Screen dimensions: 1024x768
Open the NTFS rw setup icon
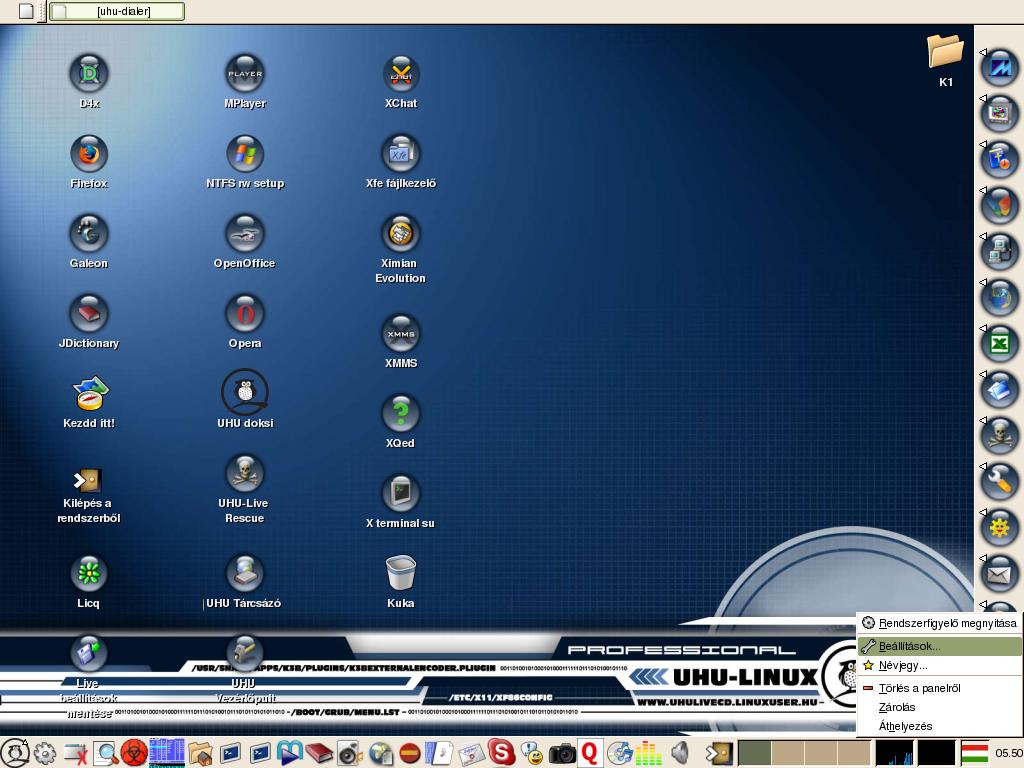[x=245, y=154]
